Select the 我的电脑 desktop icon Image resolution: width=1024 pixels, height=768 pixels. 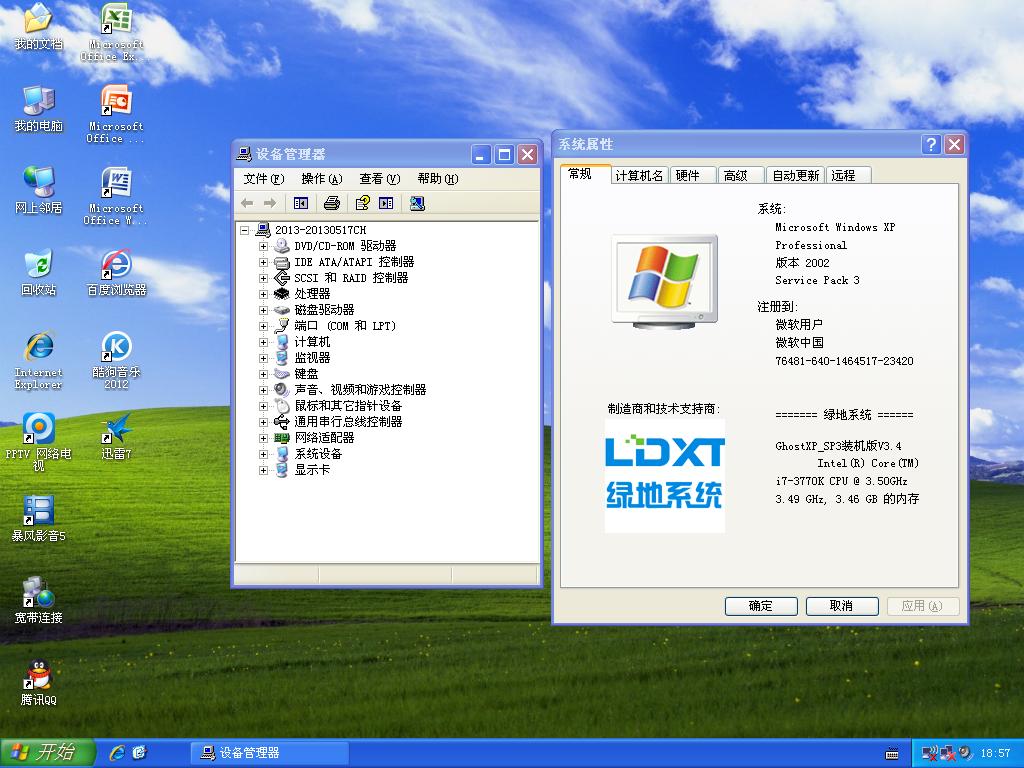[x=39, y=109]
